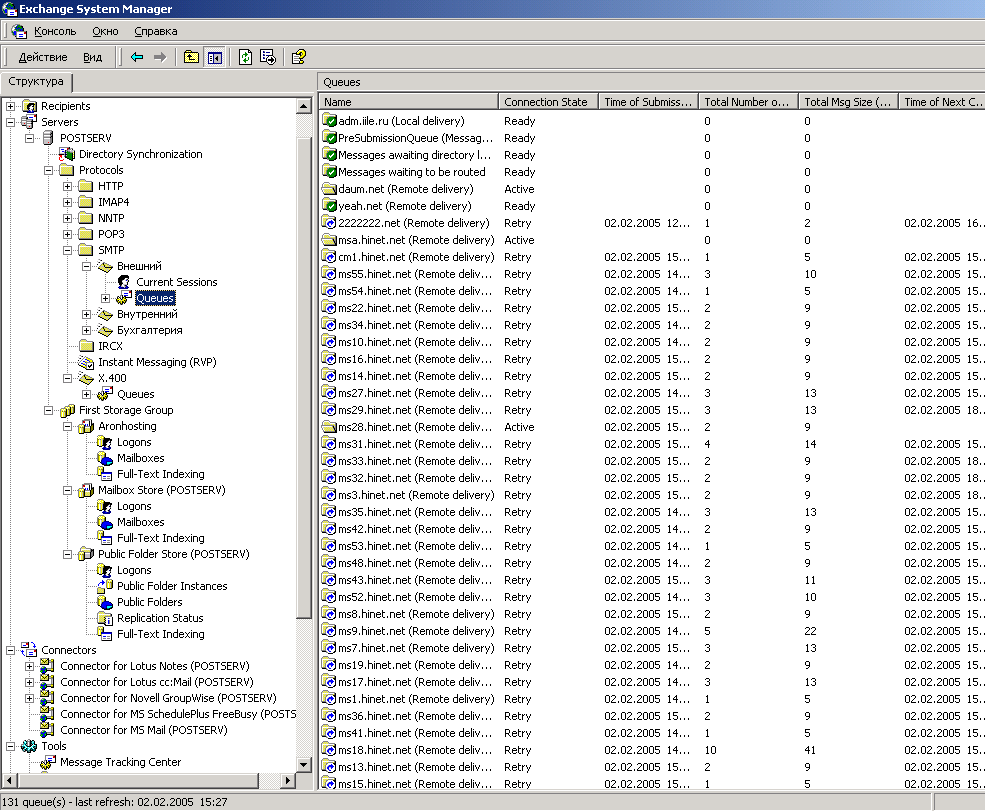Click the Back arrow toolbar icon
985x811 pixels.
point(137,57)
